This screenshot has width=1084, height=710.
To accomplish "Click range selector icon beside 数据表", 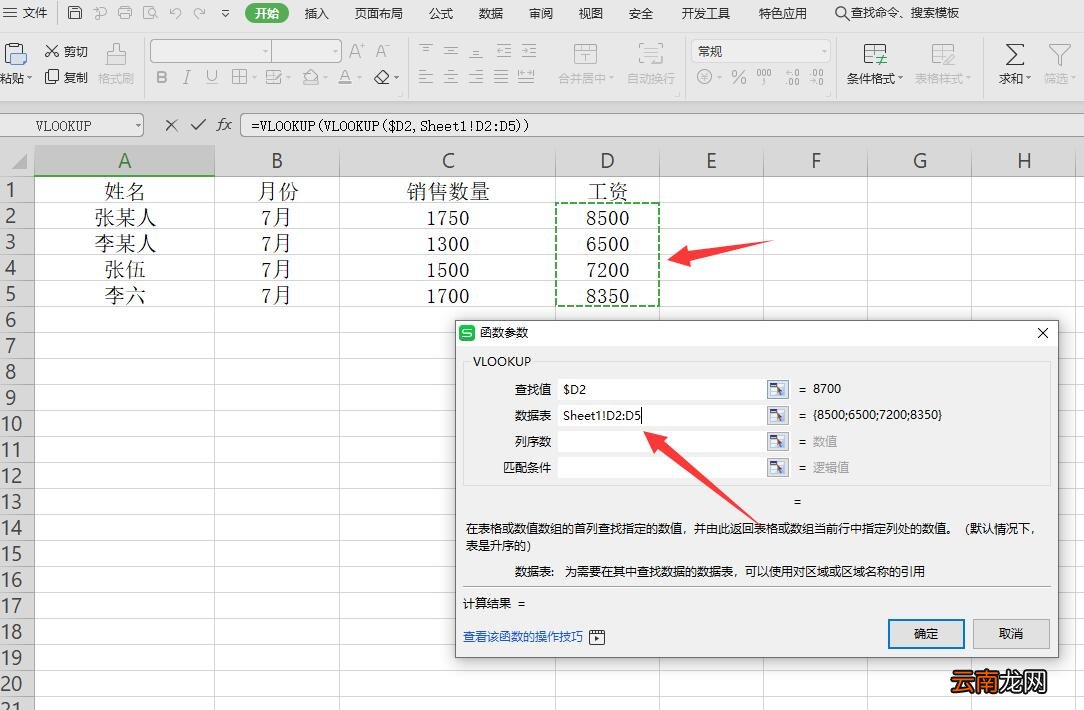I will tap(778, 415).
